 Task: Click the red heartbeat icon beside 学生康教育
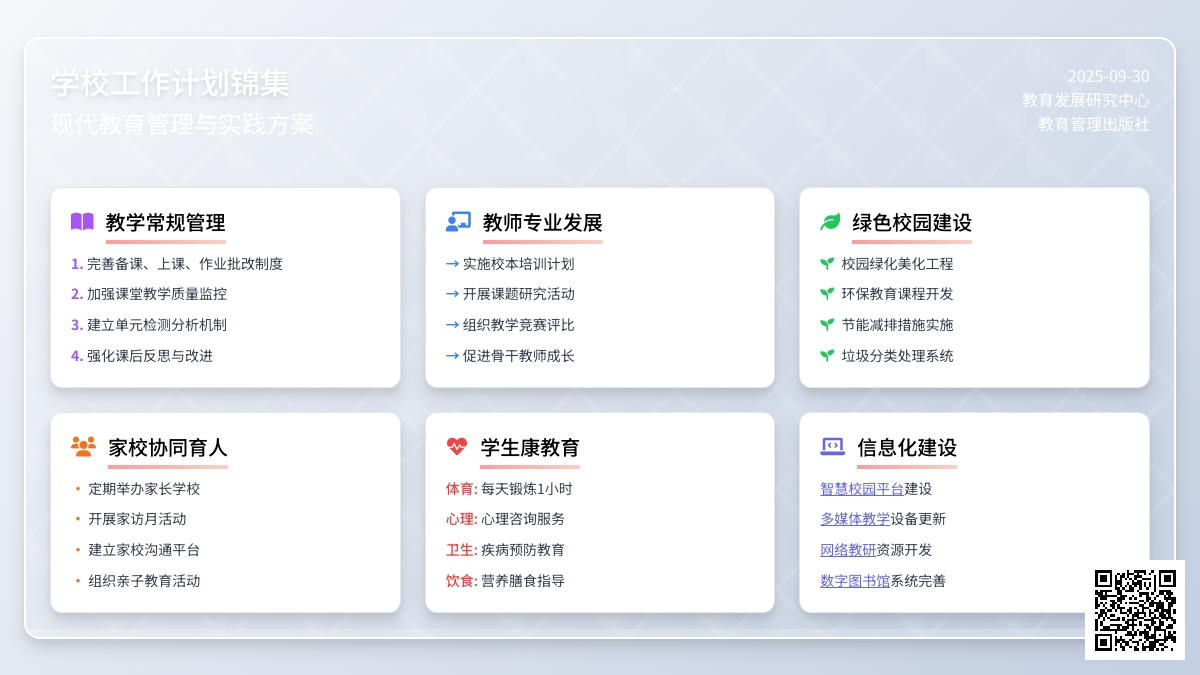point(457,447)
